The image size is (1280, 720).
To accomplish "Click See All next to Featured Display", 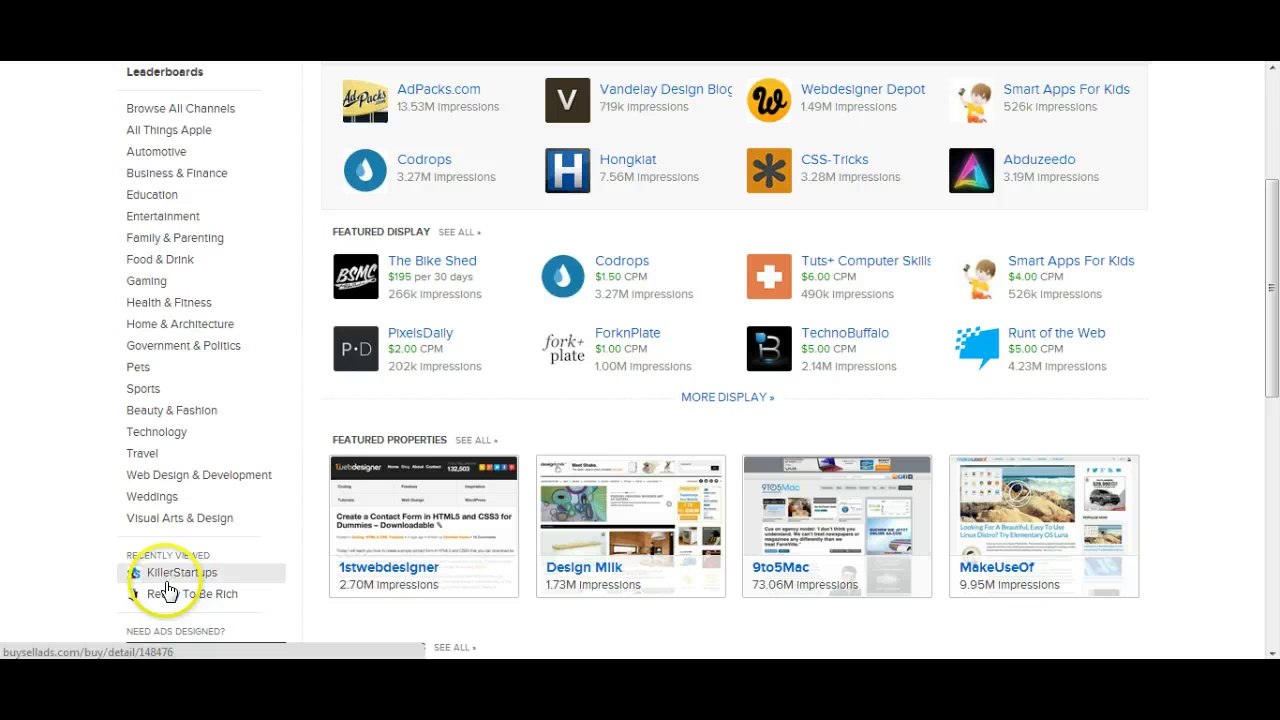I will click(459, 232).
